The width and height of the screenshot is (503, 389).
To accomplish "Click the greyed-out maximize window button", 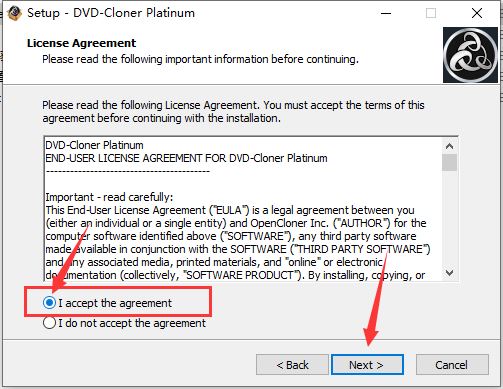I will [x=431, y=13].
